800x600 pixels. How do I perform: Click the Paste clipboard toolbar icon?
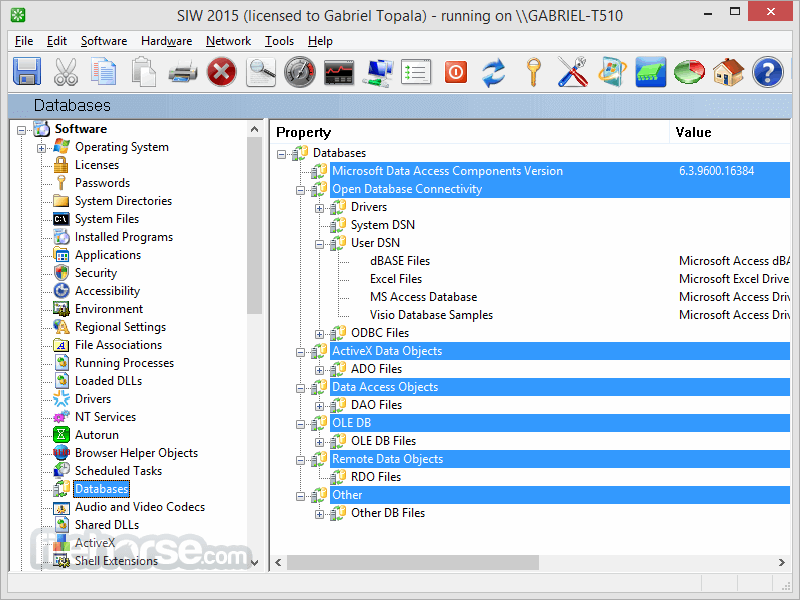click(x=143, y=71)
